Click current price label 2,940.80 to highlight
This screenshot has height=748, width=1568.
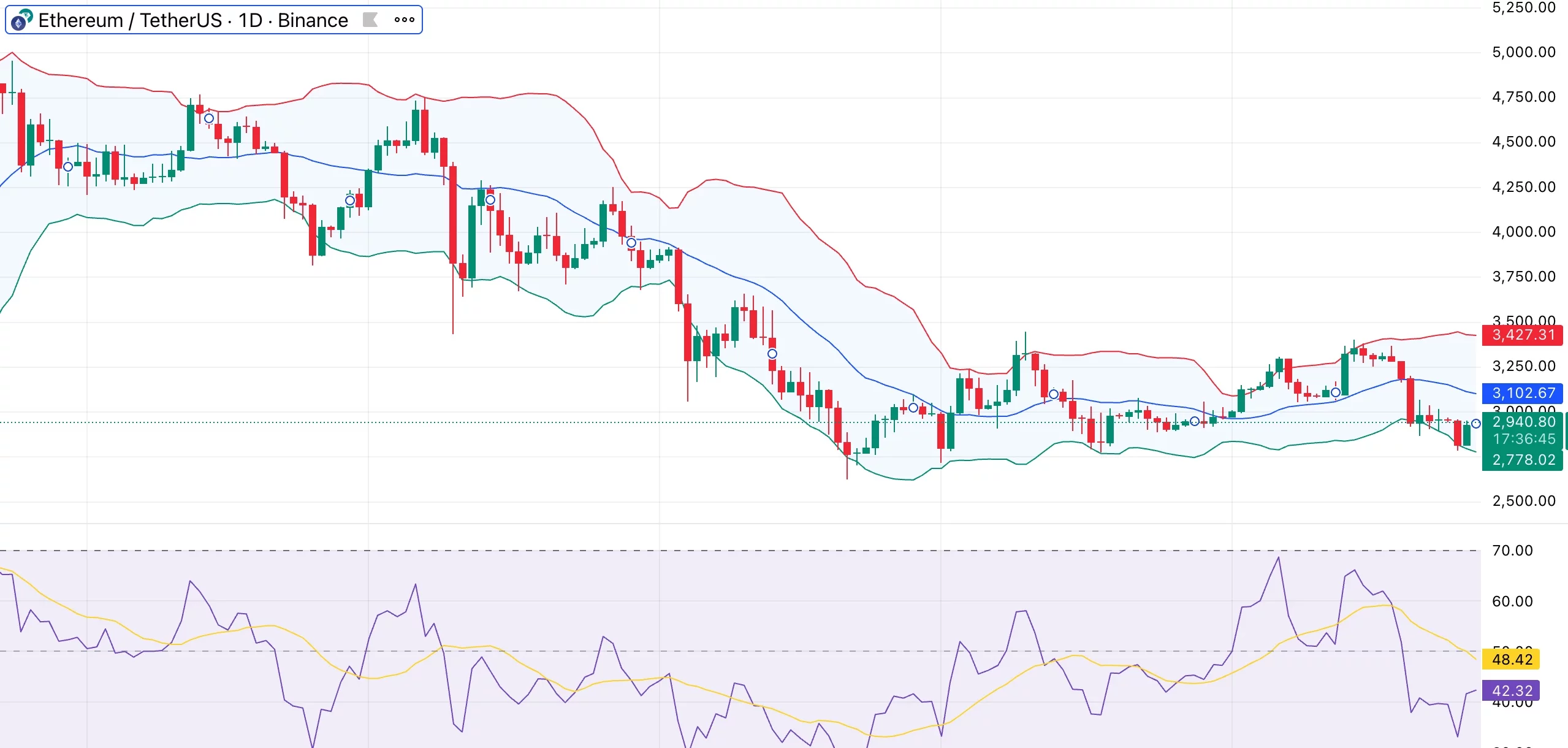[1524, 421]
